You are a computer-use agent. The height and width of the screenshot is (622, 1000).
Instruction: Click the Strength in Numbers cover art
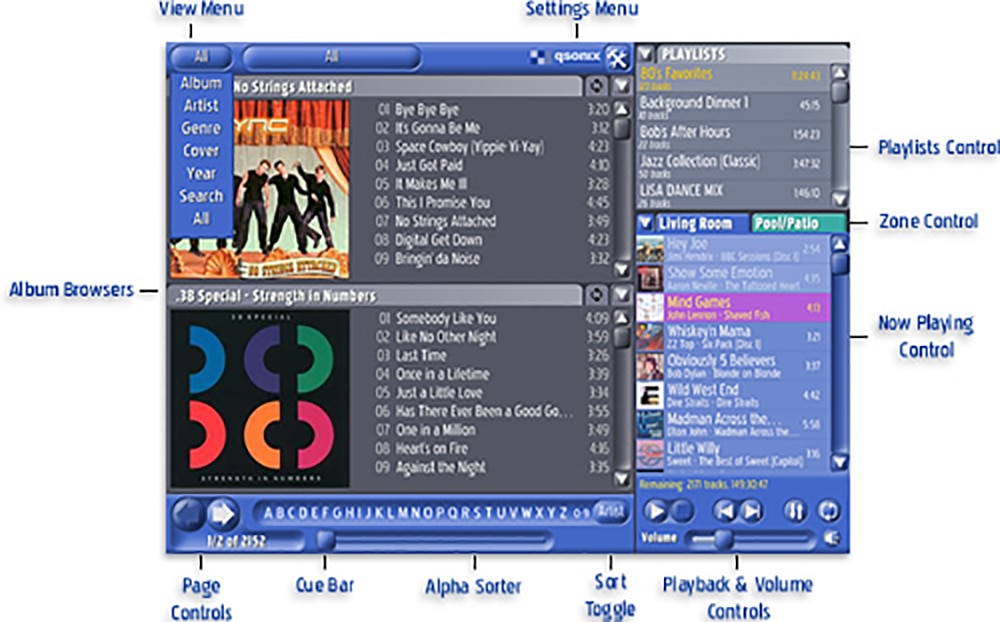(x=260, y=399)
